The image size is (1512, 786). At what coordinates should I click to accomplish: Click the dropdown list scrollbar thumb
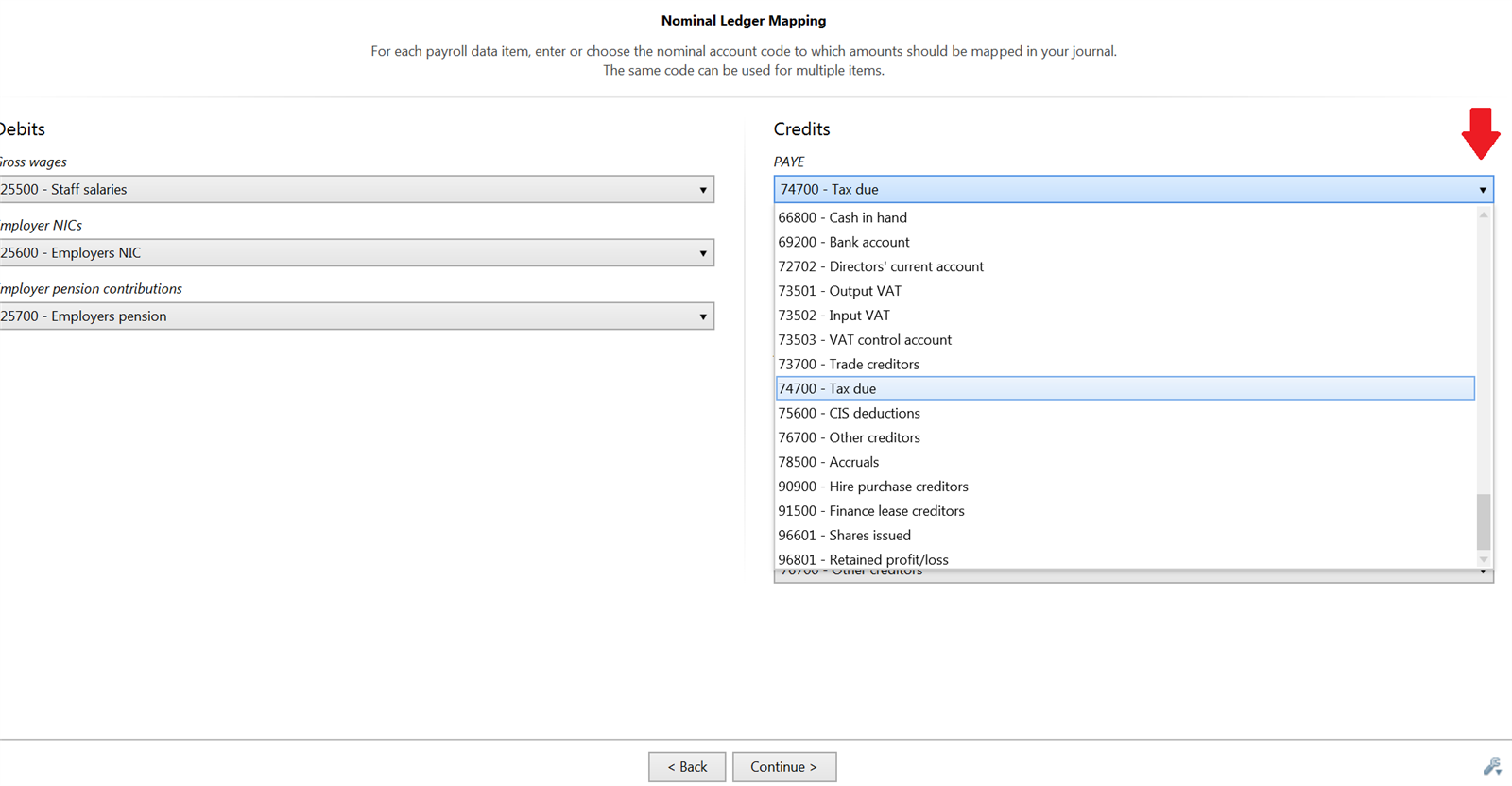coord(1484,521)
